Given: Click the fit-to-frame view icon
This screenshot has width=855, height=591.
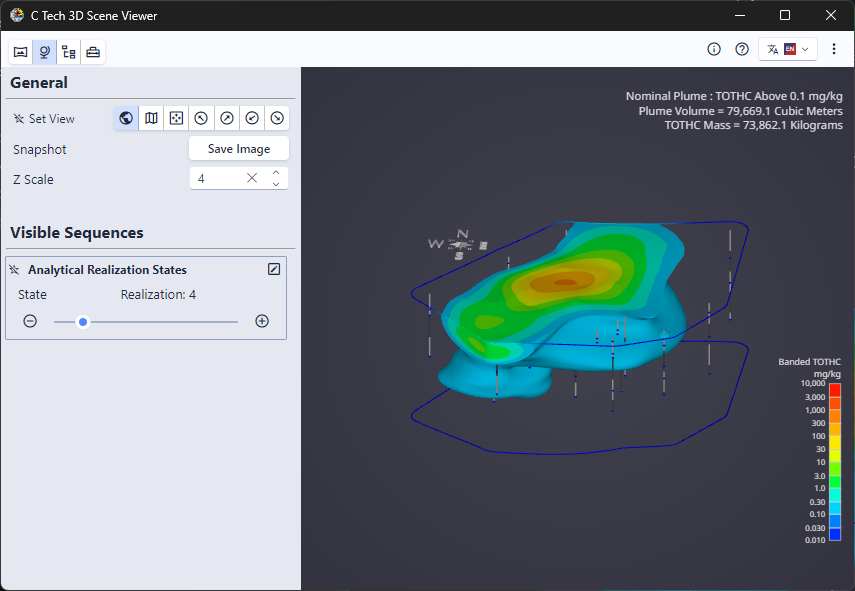Looking at the screenshot, I should (176, 118).
